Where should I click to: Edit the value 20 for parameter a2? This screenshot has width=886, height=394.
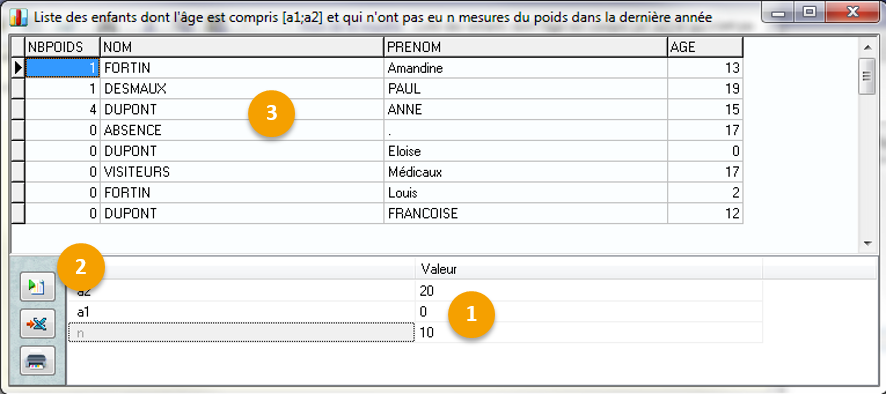(589, 291)
